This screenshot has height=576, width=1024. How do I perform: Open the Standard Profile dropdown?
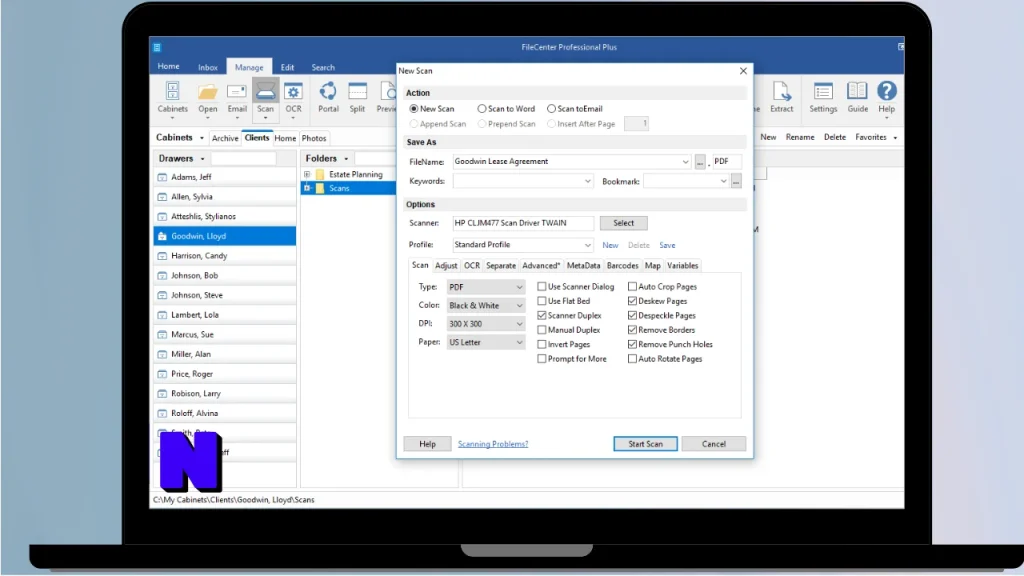coord(522,245)
